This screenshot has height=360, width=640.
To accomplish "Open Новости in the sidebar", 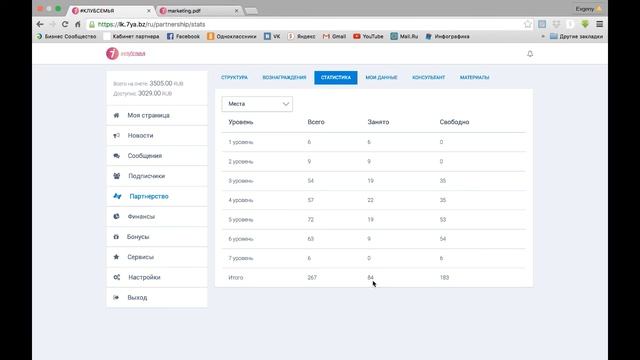I will (157, 136).
